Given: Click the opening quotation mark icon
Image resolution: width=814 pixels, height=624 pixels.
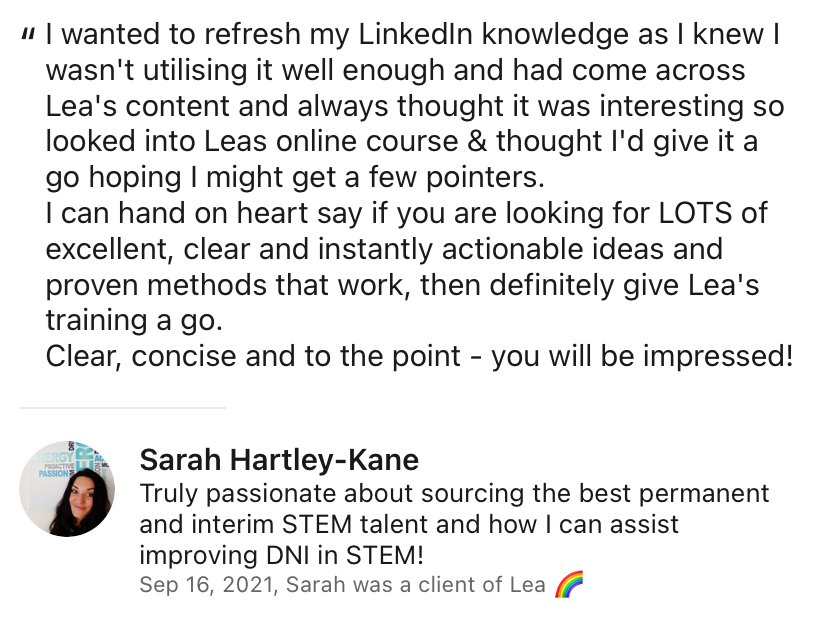Looking at the screenshot, I should pyautogui.click(x=28, y=36).
